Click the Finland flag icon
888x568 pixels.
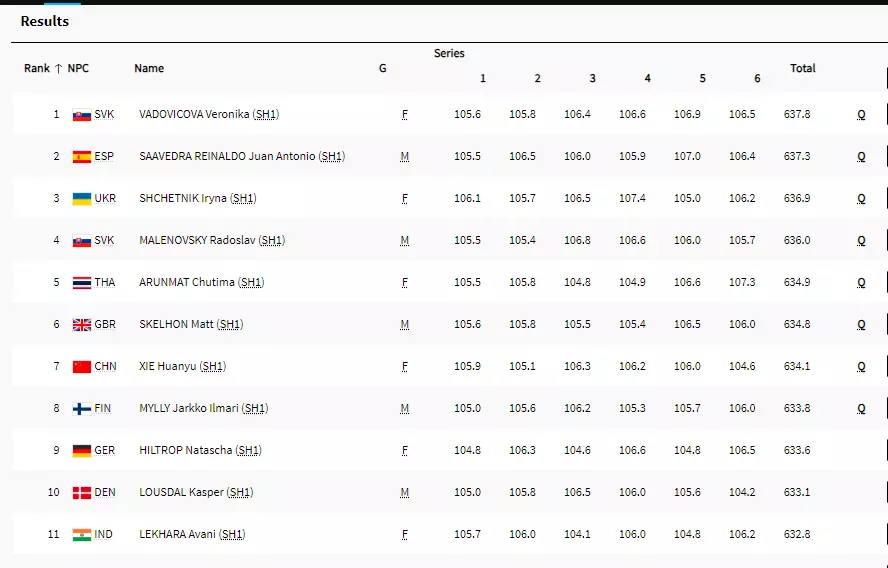81,409
